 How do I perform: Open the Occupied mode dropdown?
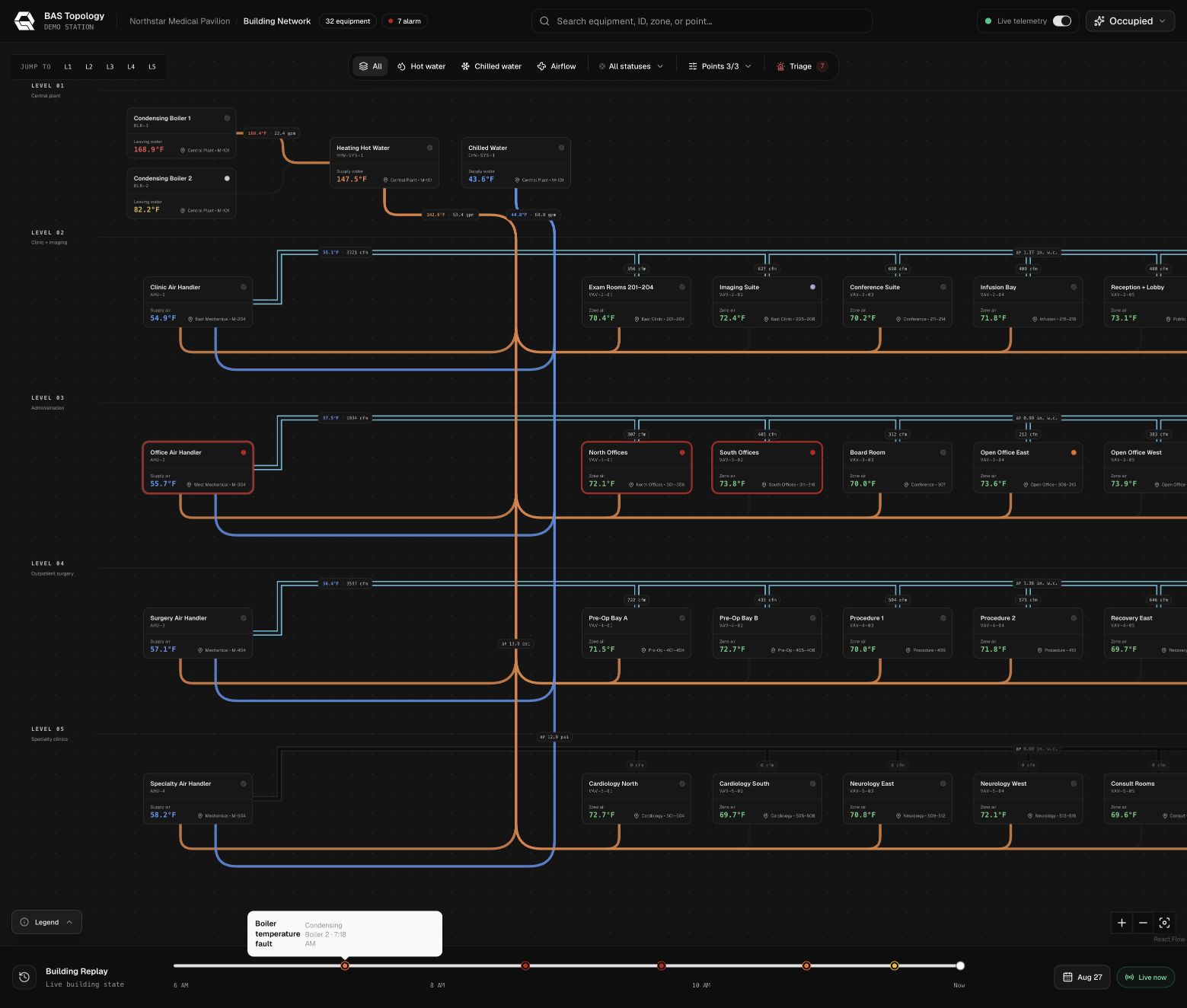[1130, 21]
